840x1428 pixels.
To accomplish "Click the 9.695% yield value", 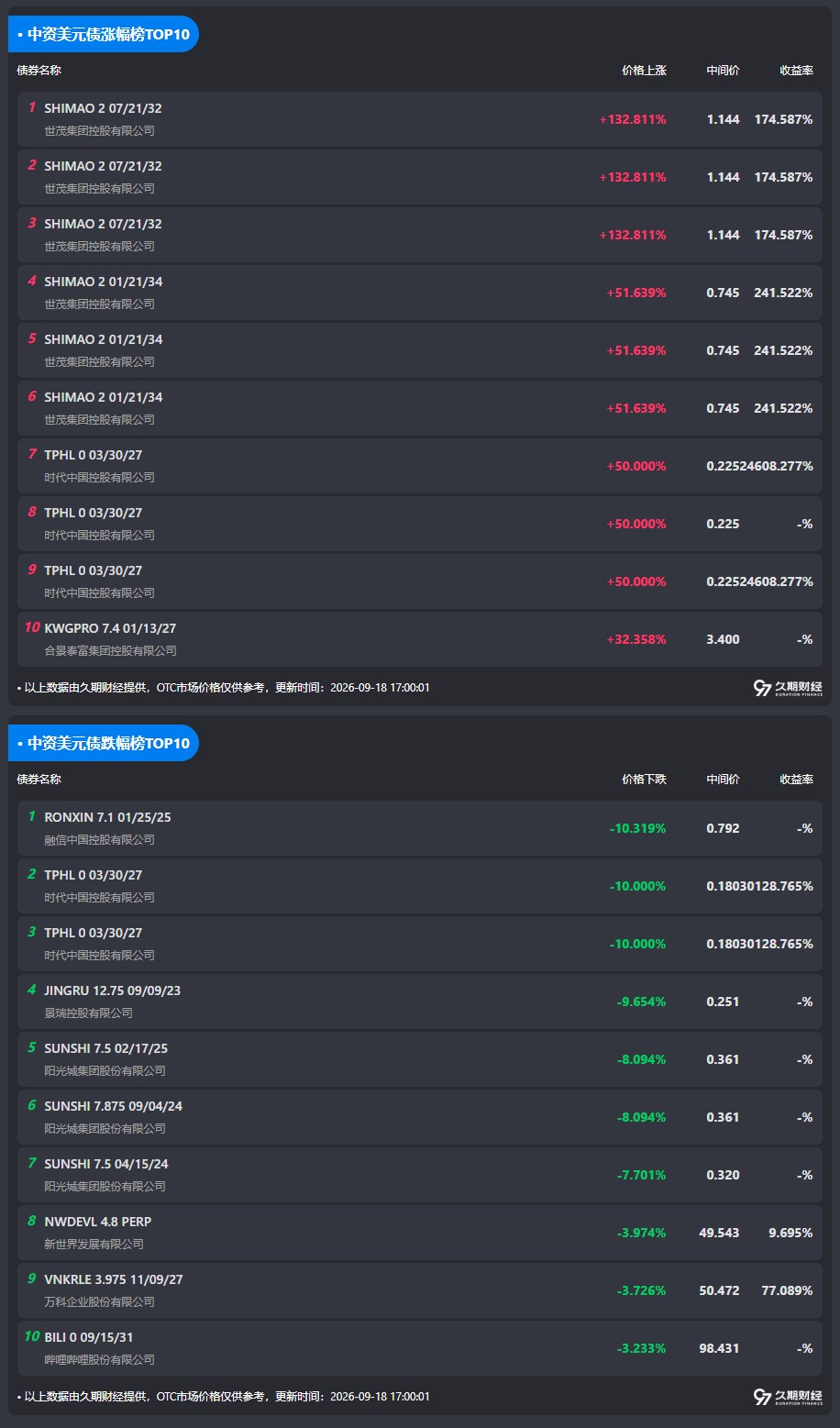I will [790, 1233].
